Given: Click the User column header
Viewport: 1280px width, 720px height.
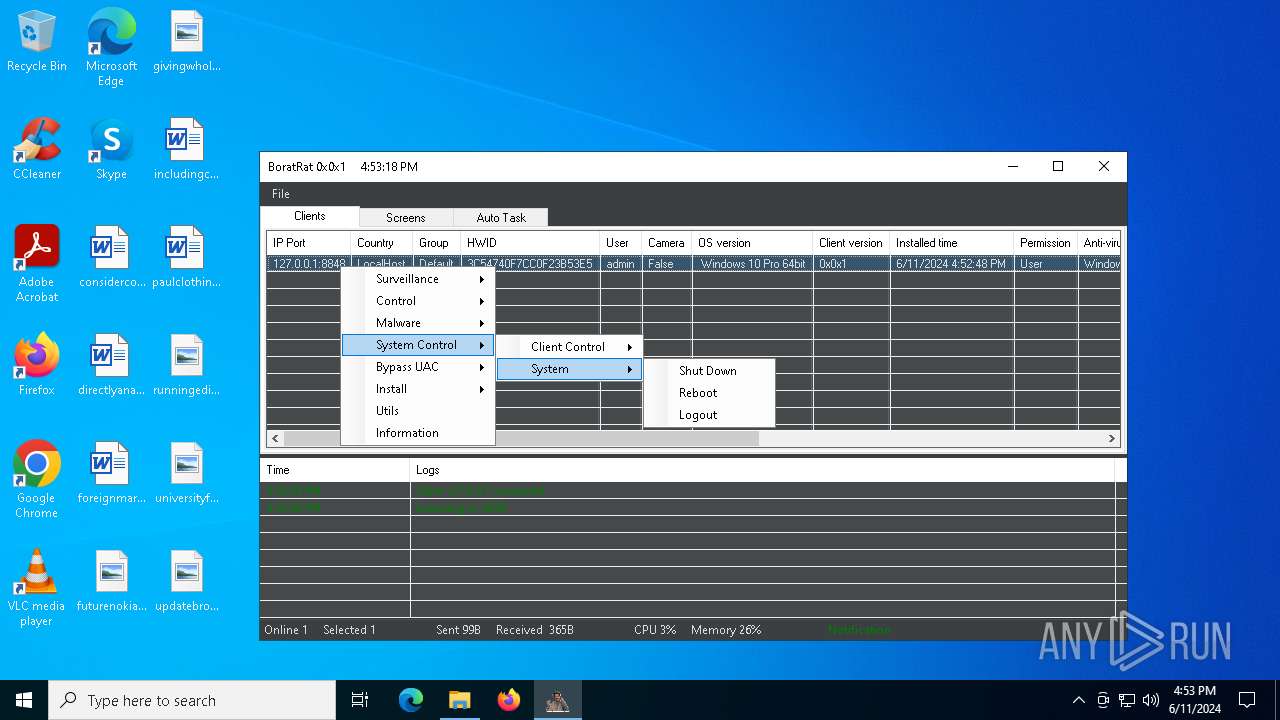Looking at the screenshot, I should (621, 243).
